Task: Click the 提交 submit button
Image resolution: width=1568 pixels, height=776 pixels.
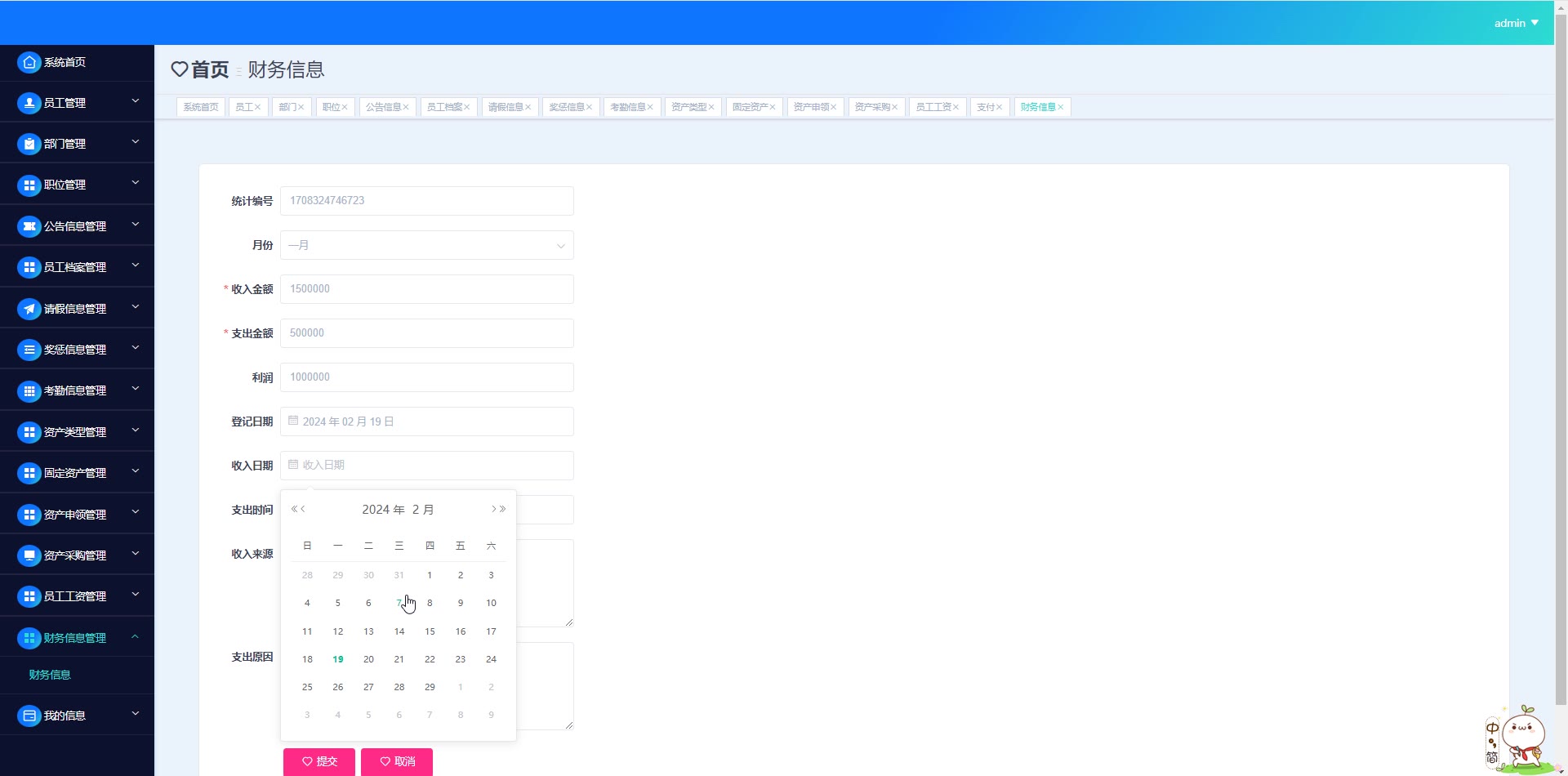Action: point(319,761)
